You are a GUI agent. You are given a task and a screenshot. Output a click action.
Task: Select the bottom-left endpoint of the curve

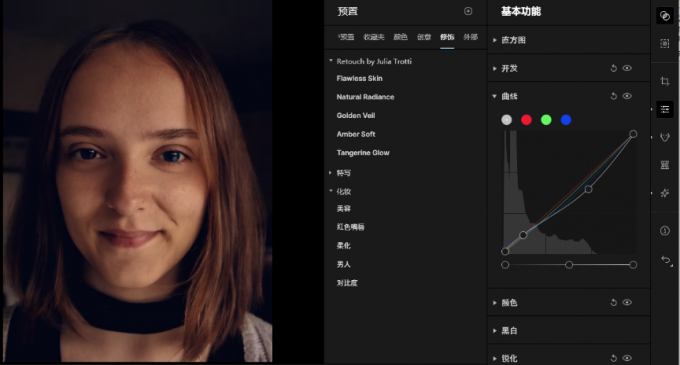pyautogui.click(x=505, y=251)
